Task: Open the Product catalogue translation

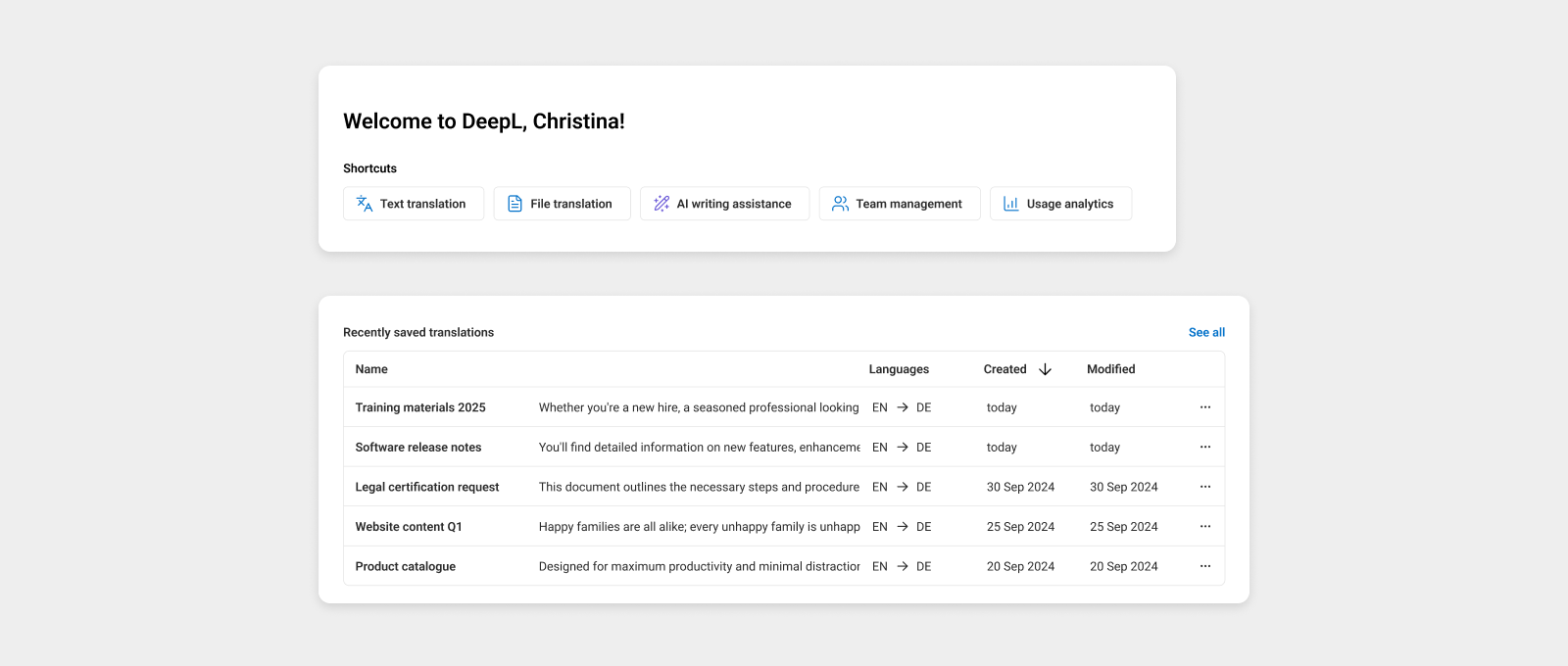Action: point(406,566)
